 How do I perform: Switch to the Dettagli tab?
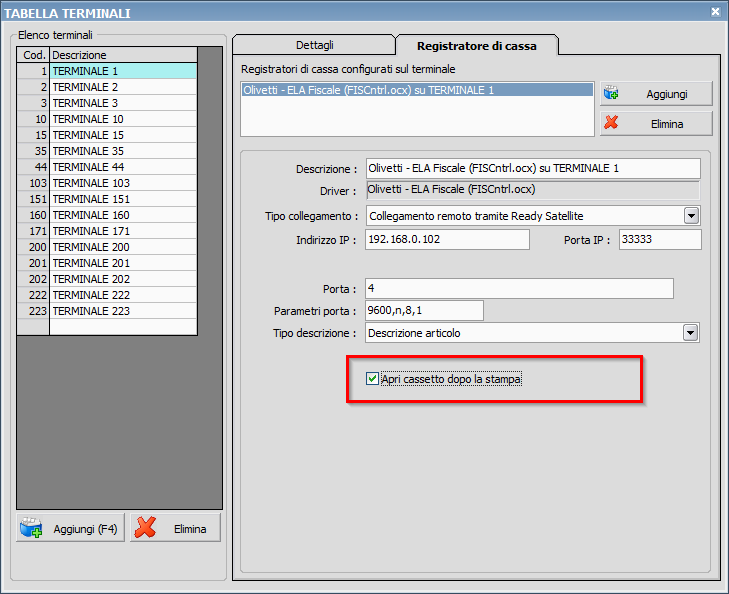[x=314, y=45]
